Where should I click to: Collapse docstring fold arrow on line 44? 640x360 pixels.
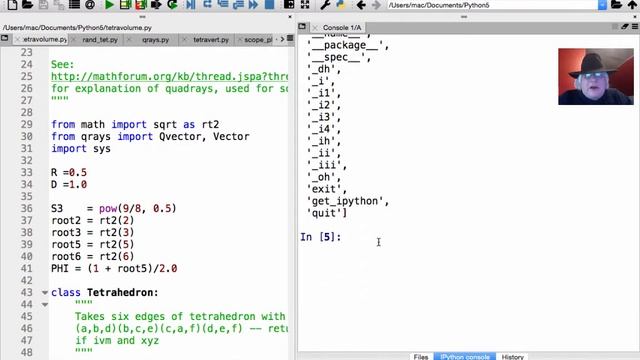click(x=45, y=304)
